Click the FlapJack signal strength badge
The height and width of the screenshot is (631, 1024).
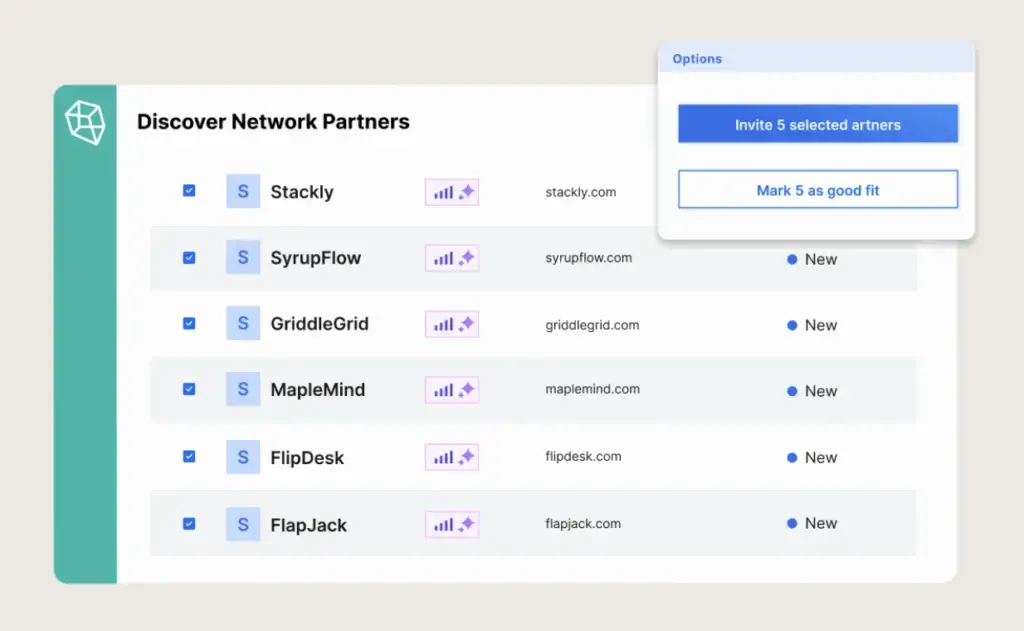click(x=452, y=524)
